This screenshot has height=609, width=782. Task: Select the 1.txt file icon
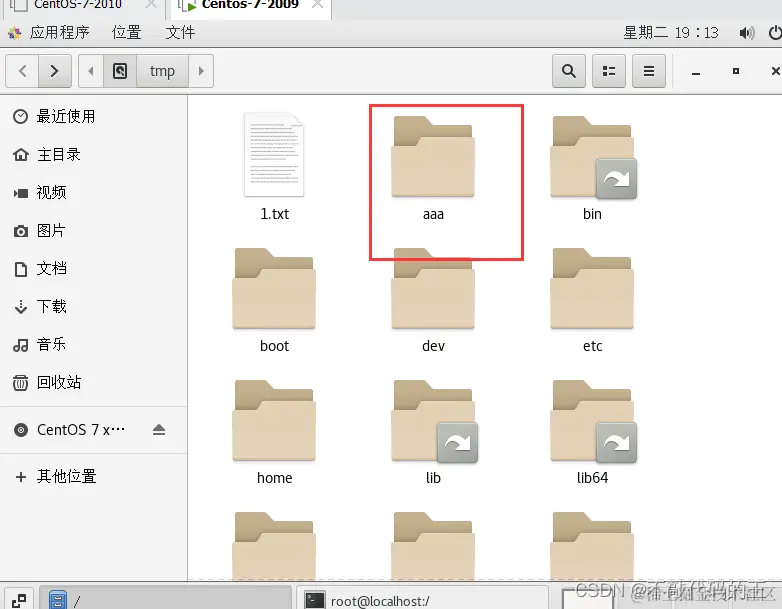point(274,155)
